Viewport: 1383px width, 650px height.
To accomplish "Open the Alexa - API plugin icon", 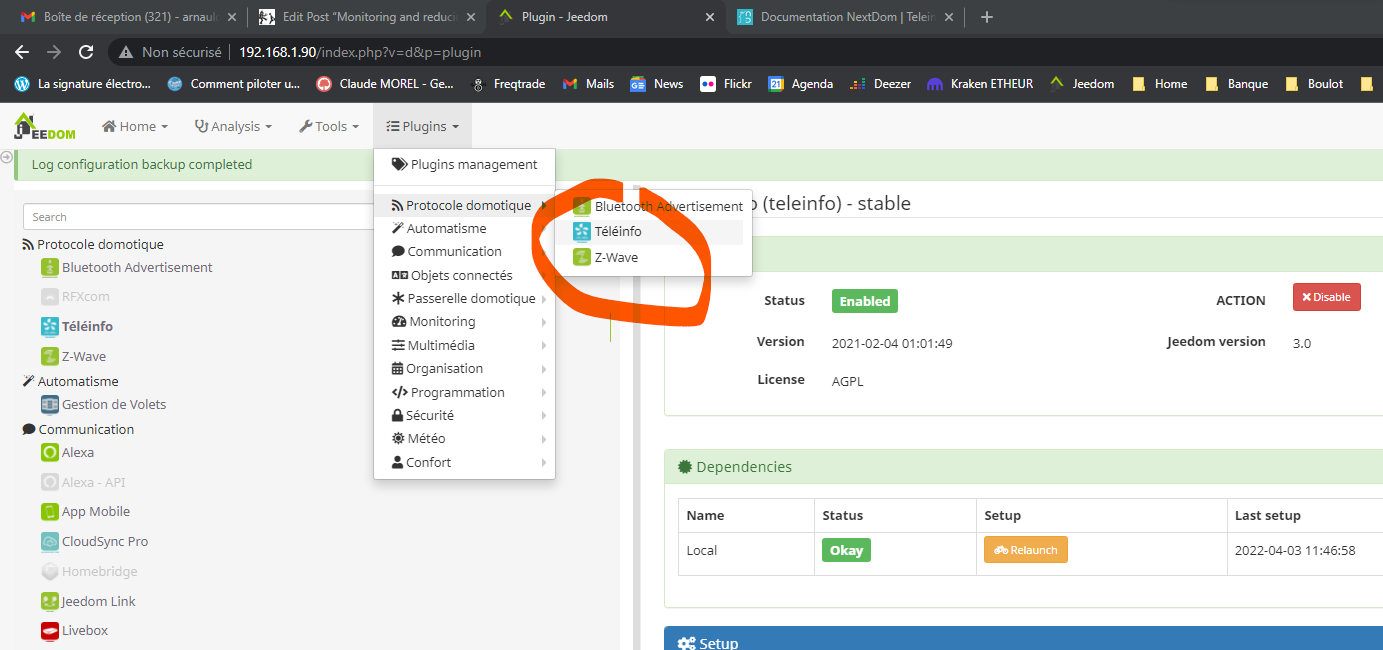I will click(x=50, y=482).
